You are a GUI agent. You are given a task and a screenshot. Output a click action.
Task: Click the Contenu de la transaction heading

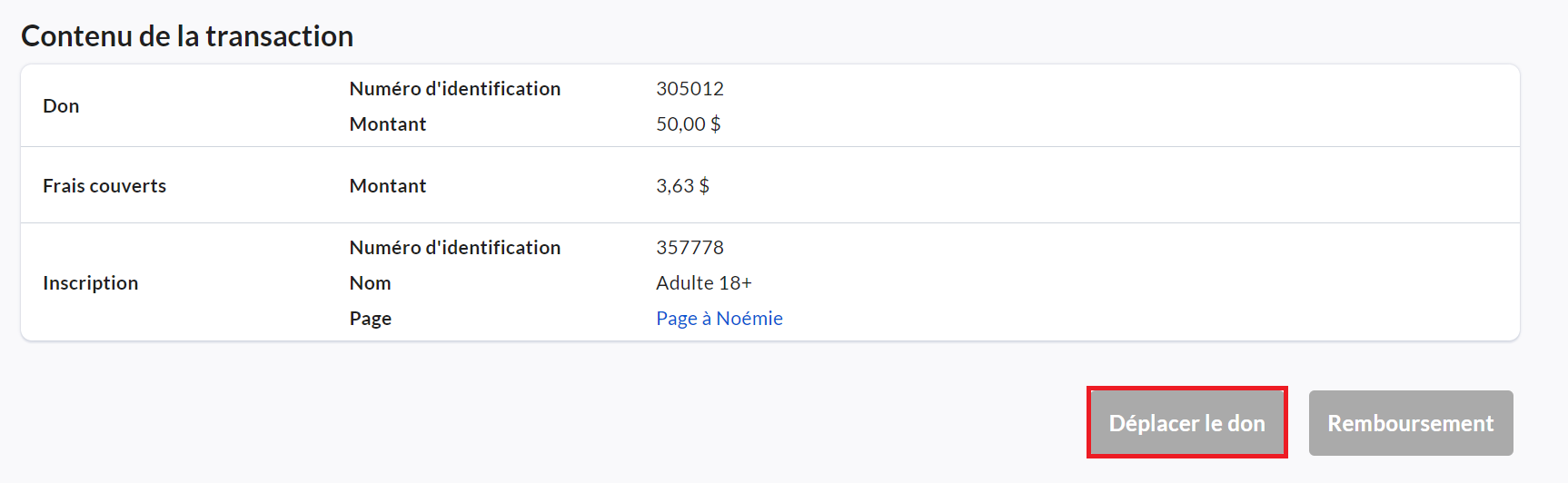coord(187,36)
